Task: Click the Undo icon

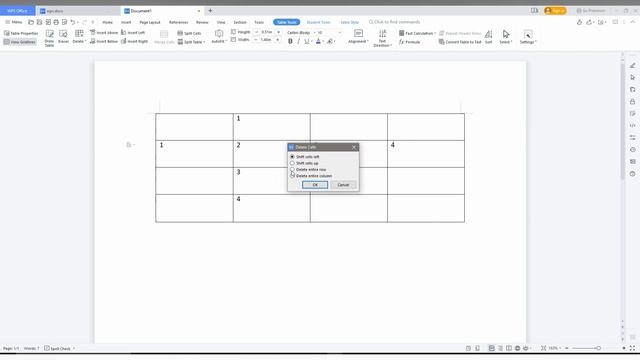Action: pyautogui.click(x=73, y=22)
